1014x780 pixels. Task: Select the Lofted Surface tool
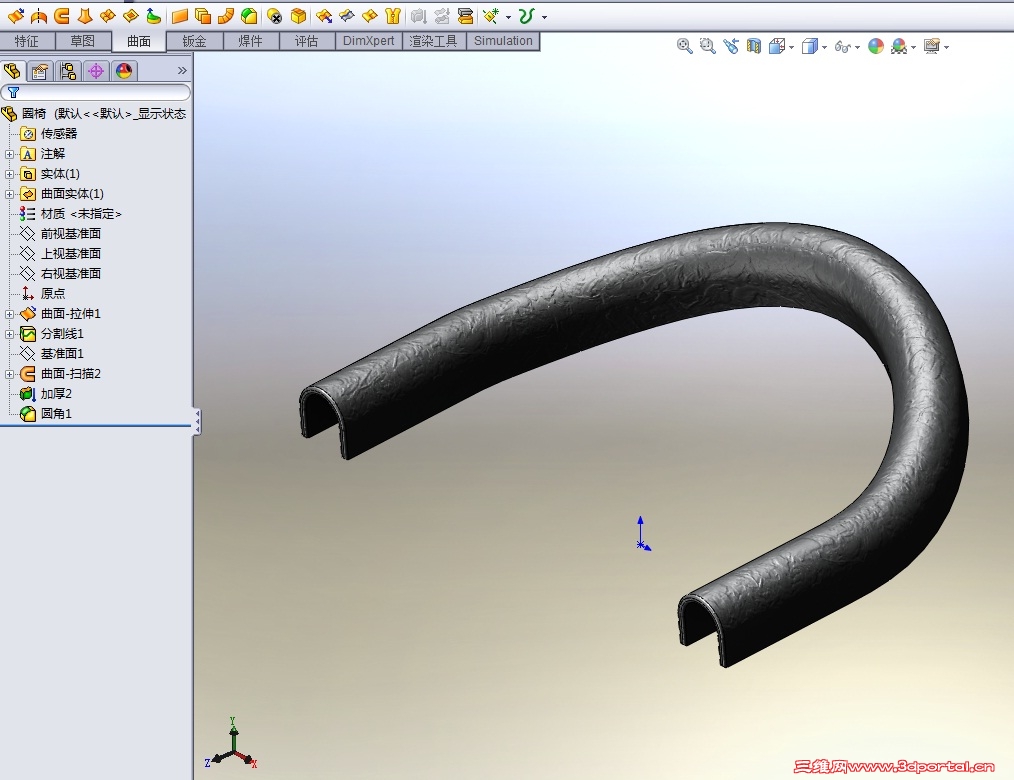click(x=85, y=16)
